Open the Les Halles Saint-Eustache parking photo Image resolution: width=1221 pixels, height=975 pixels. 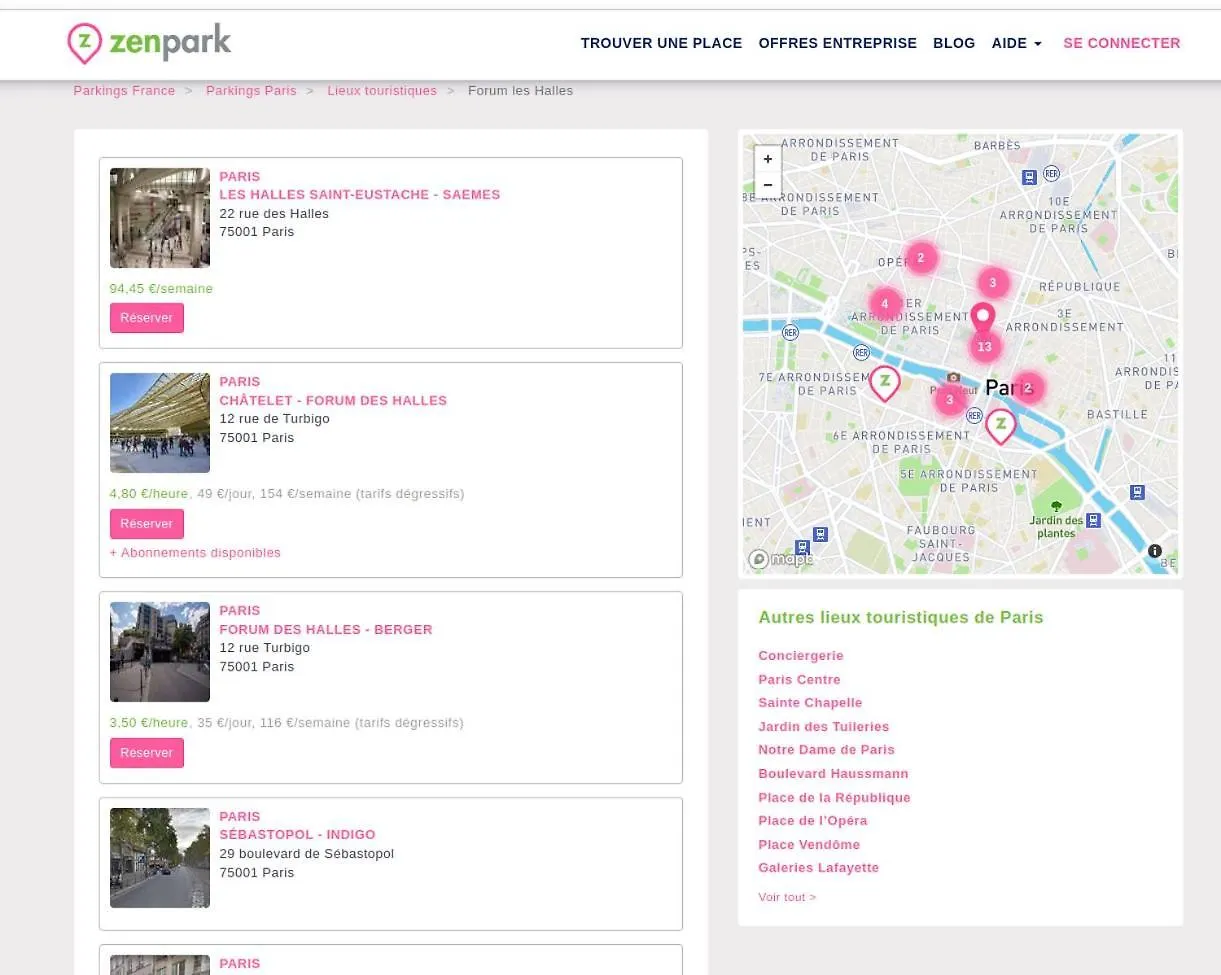click(160, 218)
